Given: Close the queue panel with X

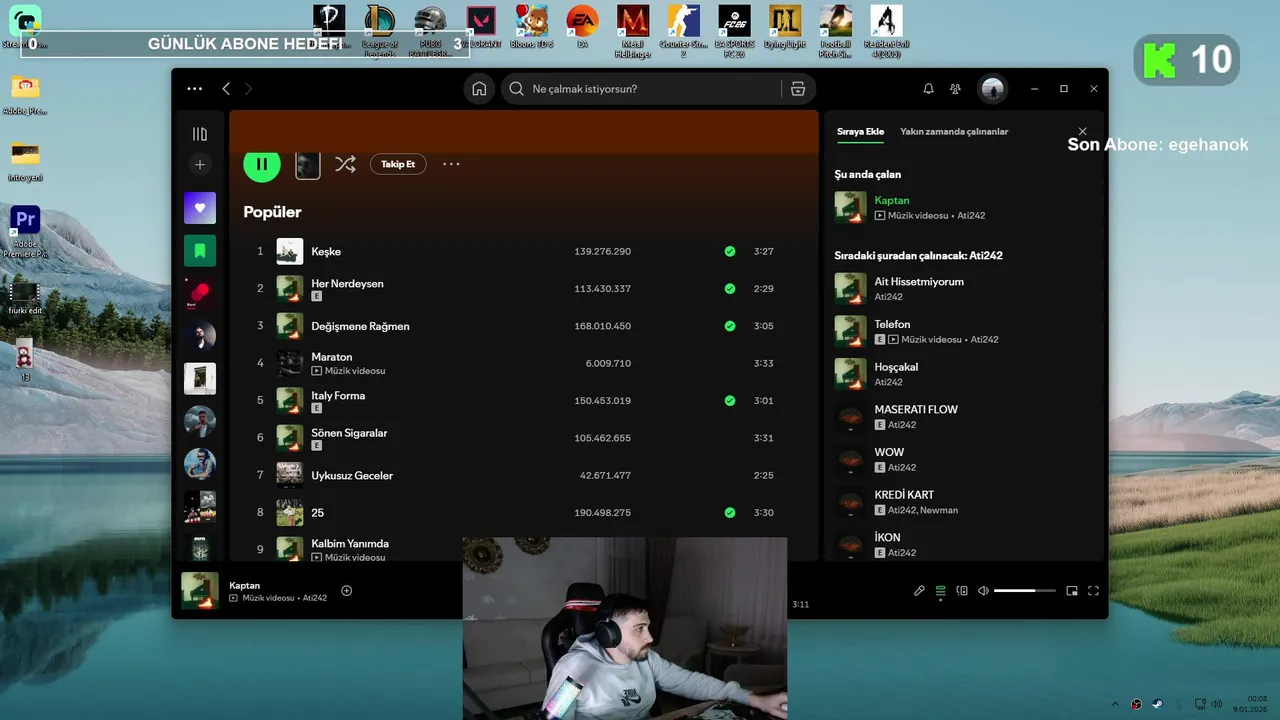Looking at the screenshot, I should point(1082,131).
